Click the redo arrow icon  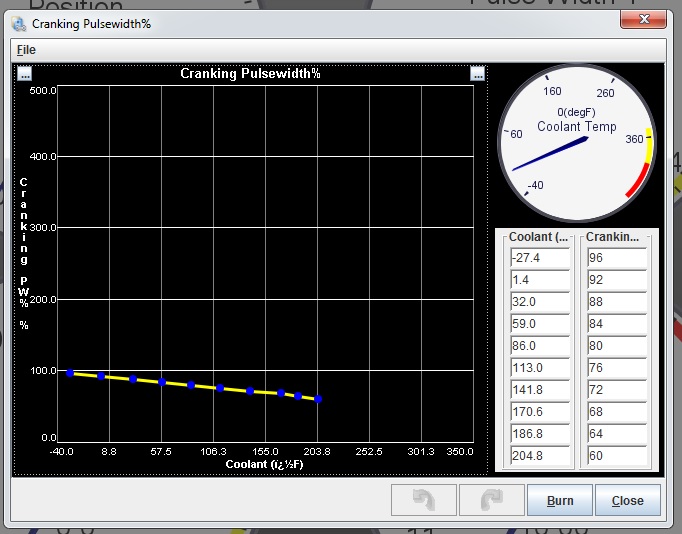[491, 500]
